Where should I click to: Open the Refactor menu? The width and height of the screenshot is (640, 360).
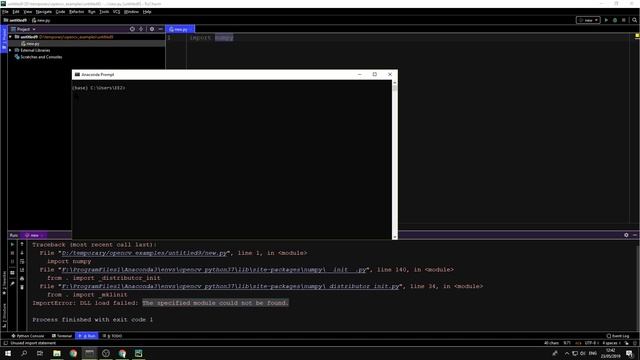pos(76,12)
